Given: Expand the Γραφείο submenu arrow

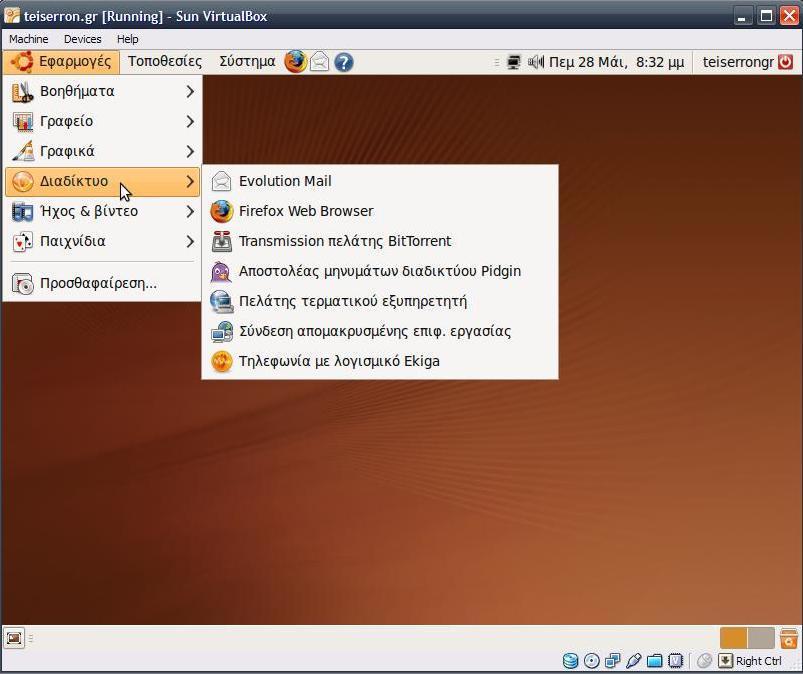Looking at the screenshot, I should (190, 121).
